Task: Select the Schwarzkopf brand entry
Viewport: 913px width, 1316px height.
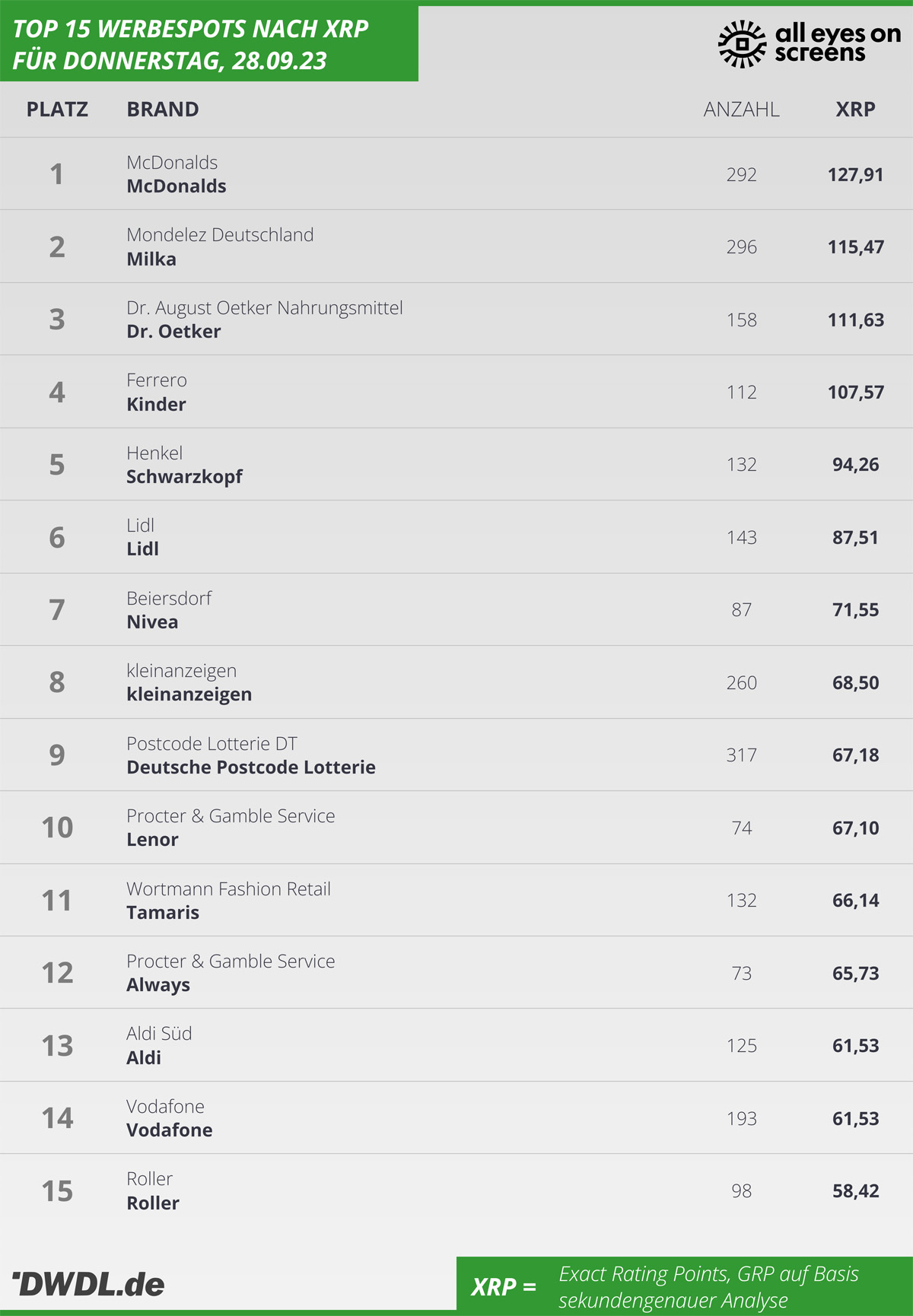Action: click(184, 477)
